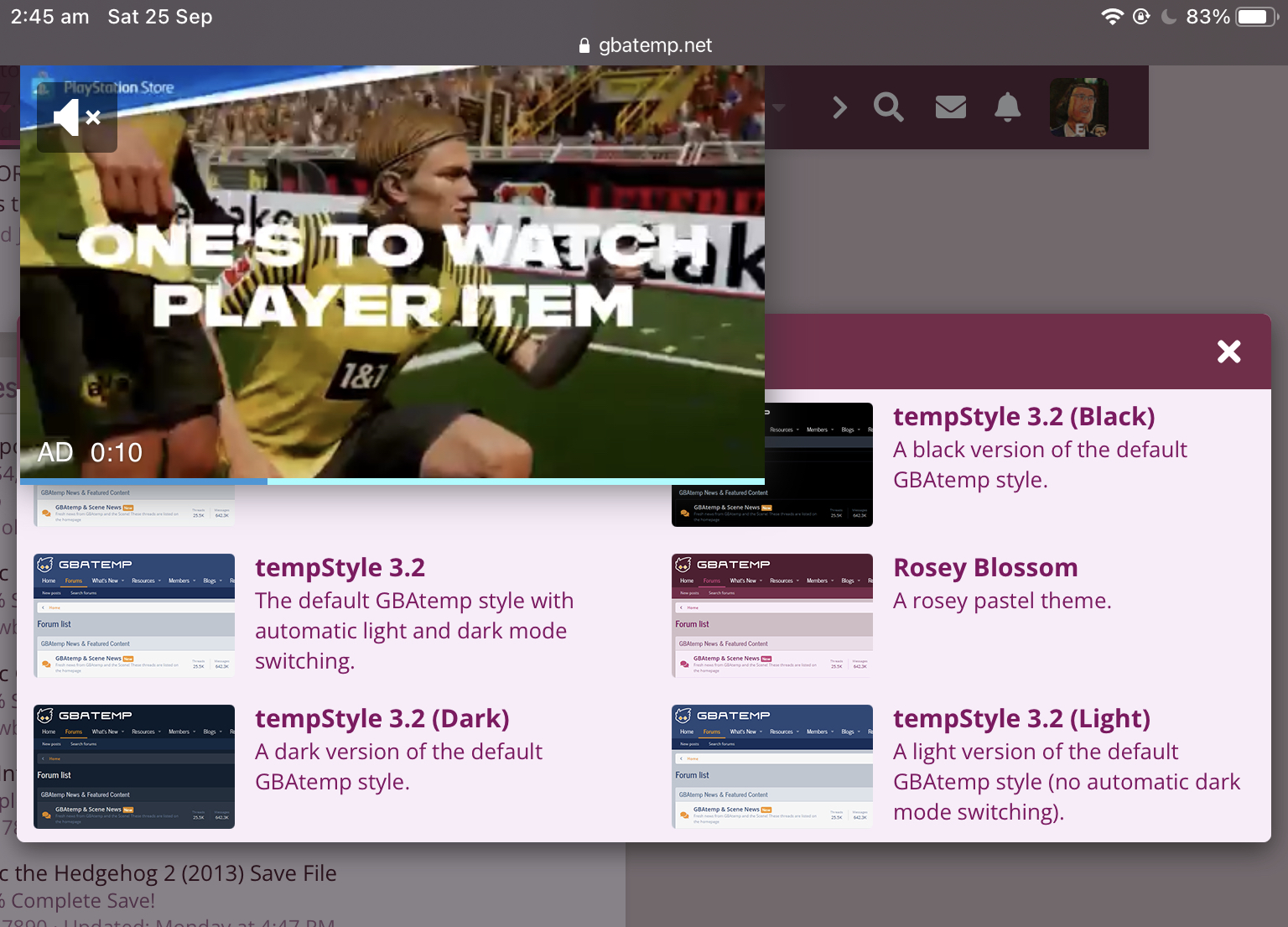Viewport: 1288px width, 927px height.
Task: Tap the 2:45 am clock
Action: [x=49, y=17]
